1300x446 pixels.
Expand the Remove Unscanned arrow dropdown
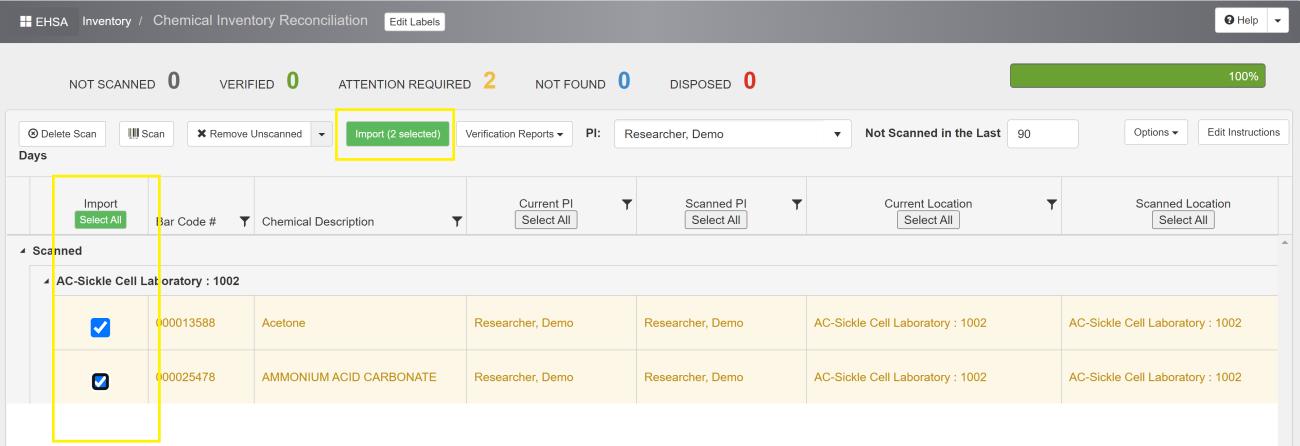point(321,134)
